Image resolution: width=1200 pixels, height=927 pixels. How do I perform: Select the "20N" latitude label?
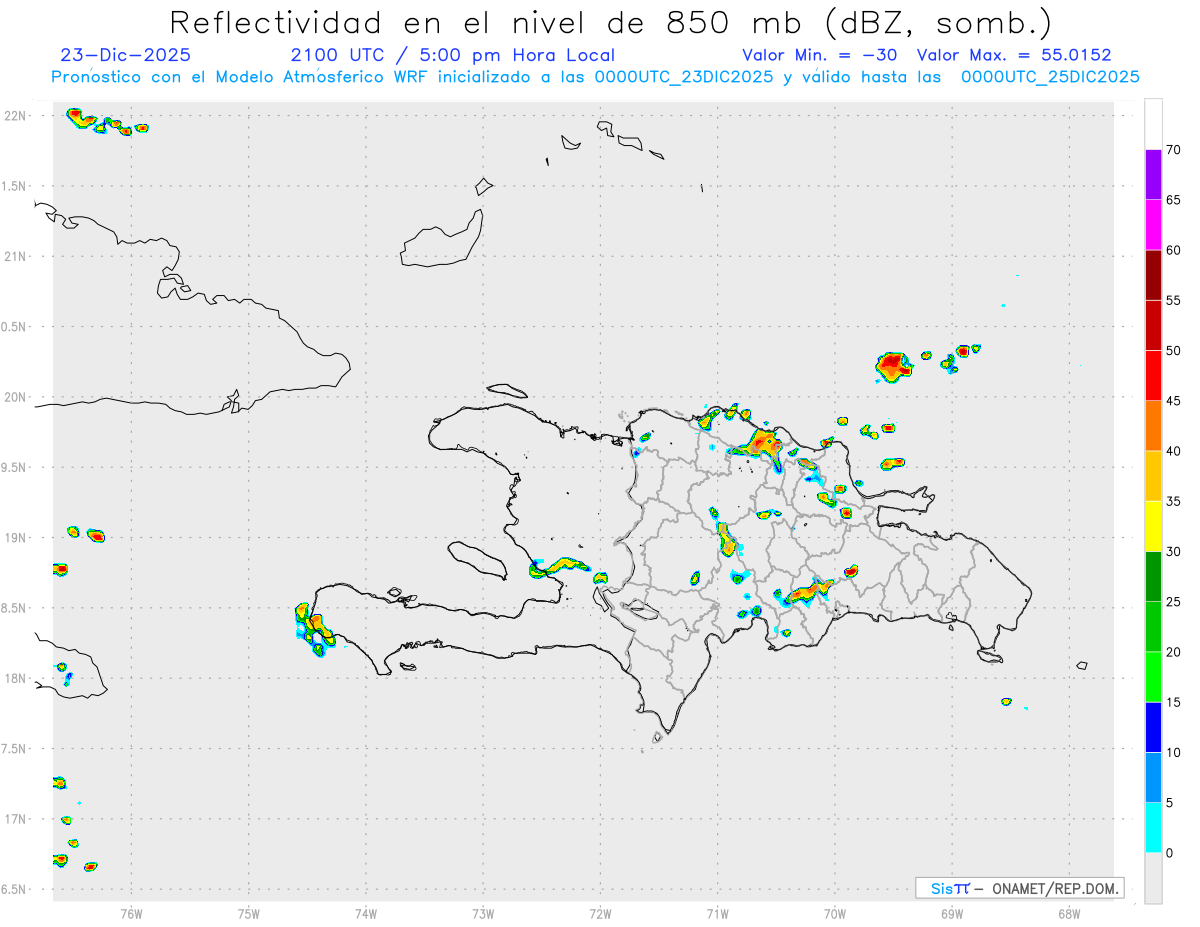[x=17, y=397]
